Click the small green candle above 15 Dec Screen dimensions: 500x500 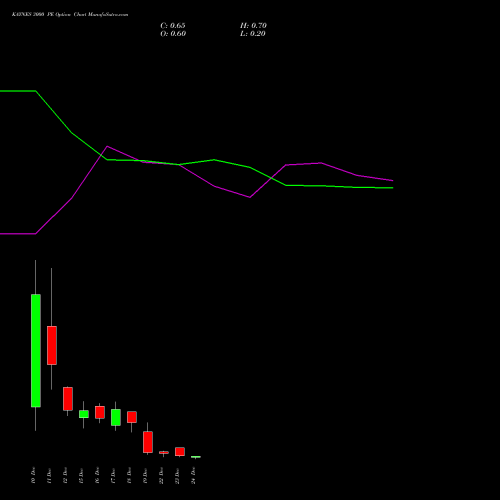click(84, 414)
